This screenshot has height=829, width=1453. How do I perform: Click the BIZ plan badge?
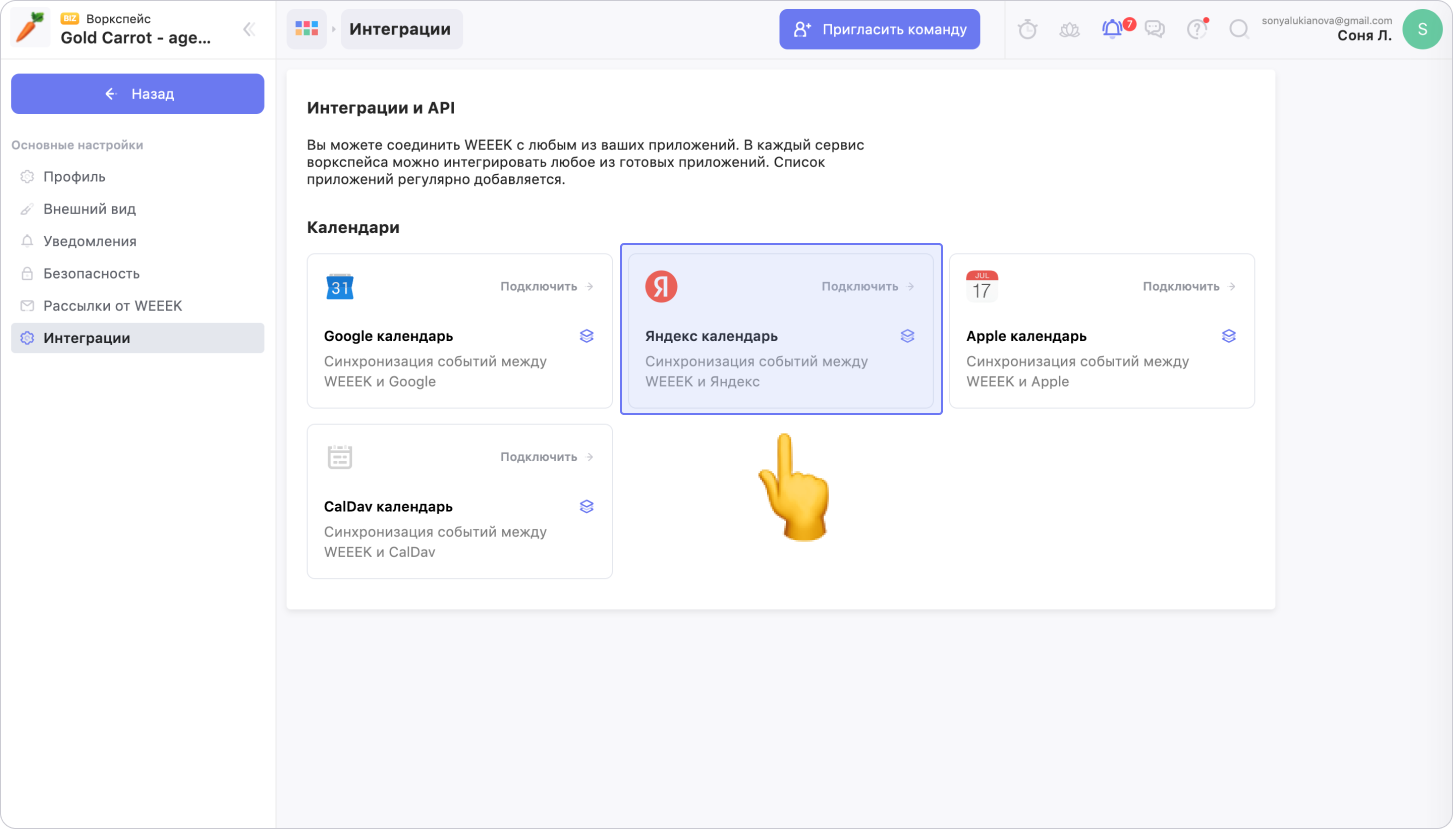[70, 19]
